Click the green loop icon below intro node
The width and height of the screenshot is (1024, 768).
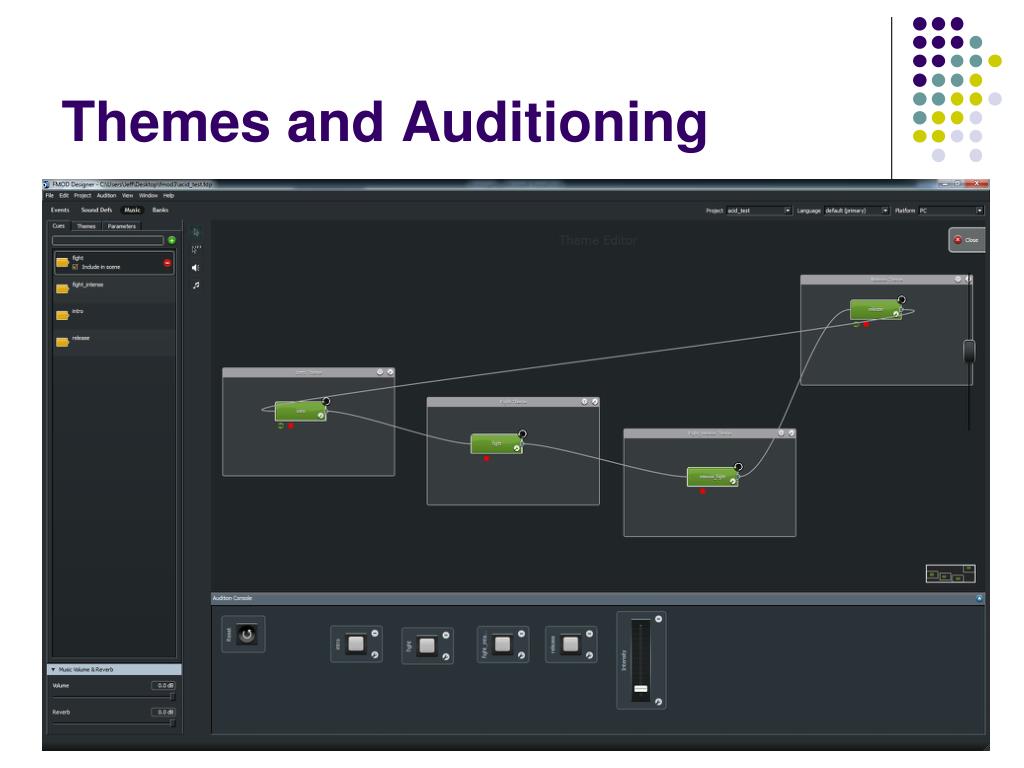281,426
